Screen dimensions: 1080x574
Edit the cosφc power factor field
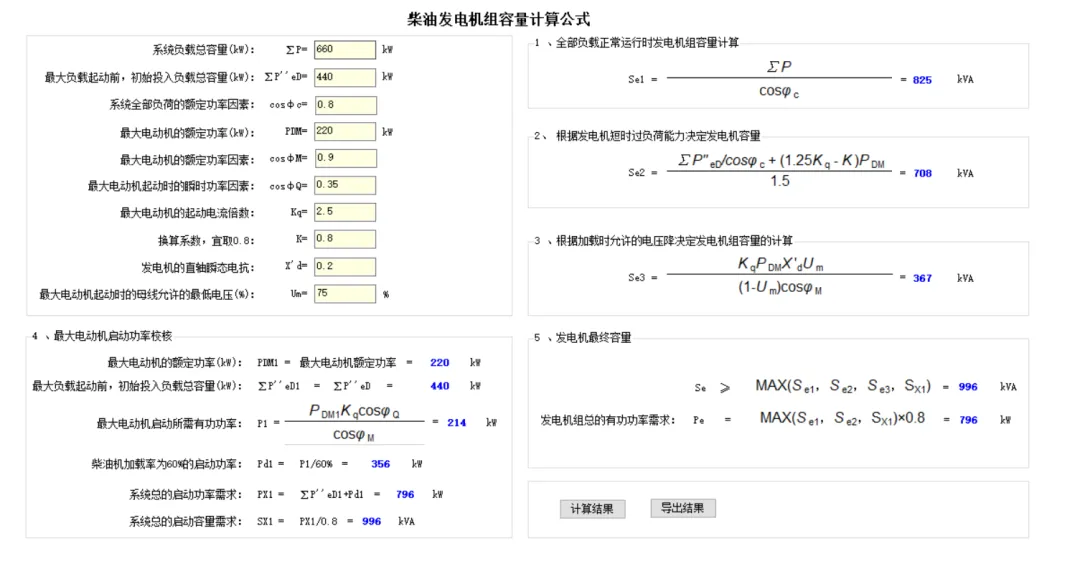(x=345, y=105)
